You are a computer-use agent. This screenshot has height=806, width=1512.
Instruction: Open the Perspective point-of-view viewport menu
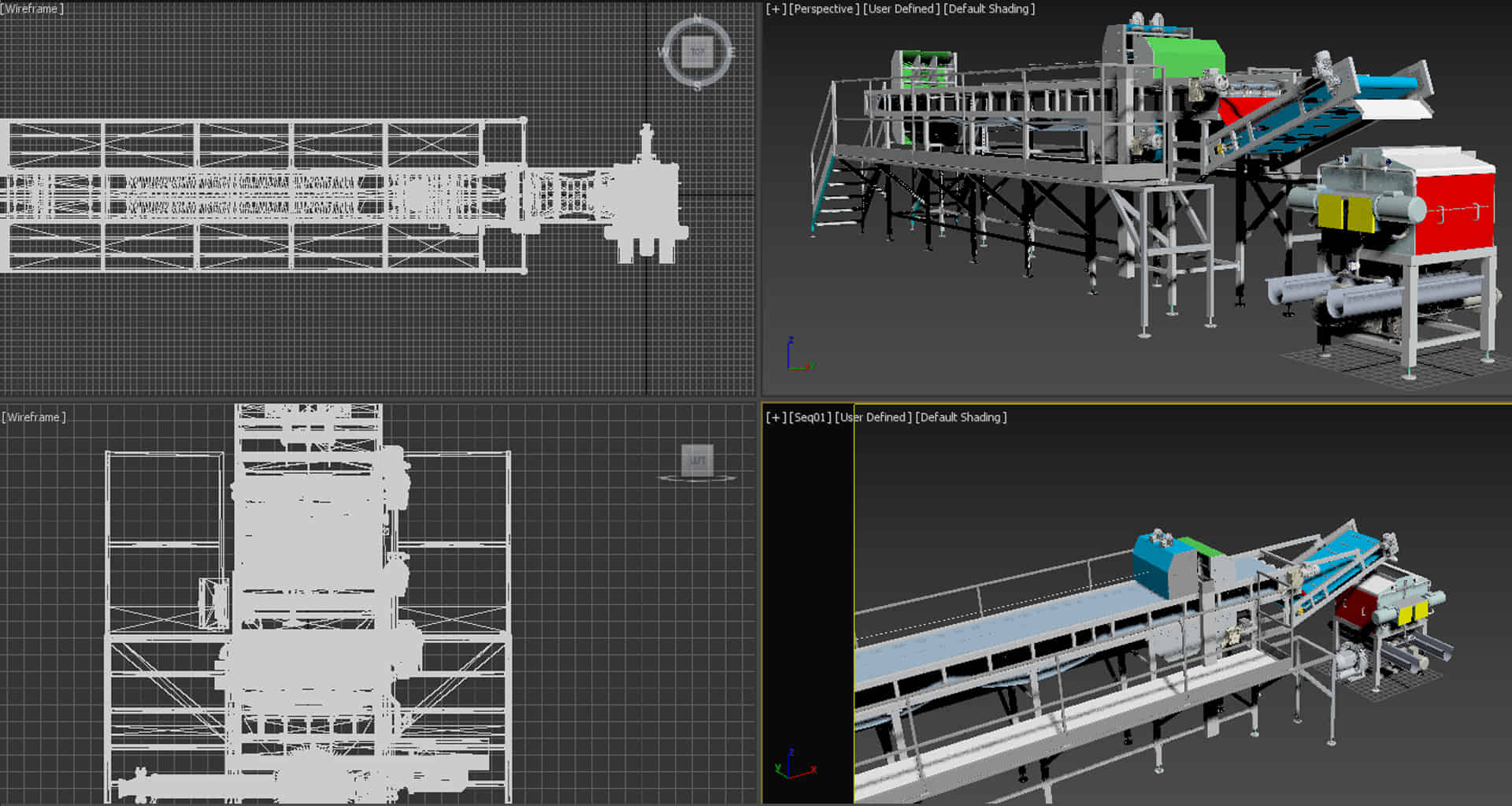coord(824,9)
